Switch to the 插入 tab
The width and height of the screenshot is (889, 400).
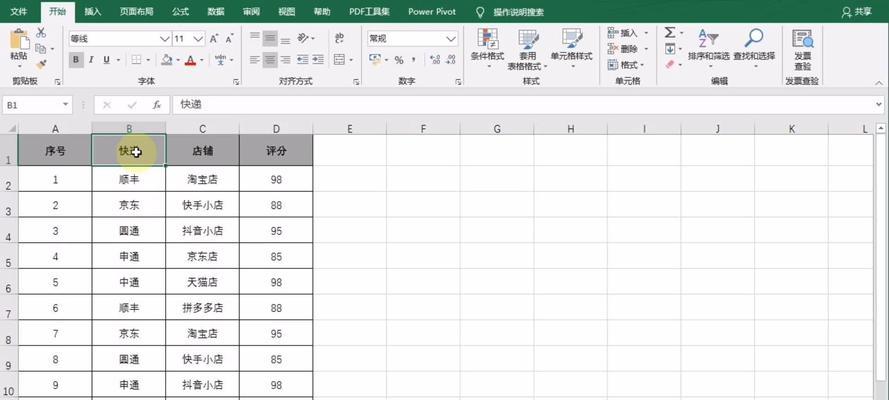pyautogui.click(x=92, y=11)
